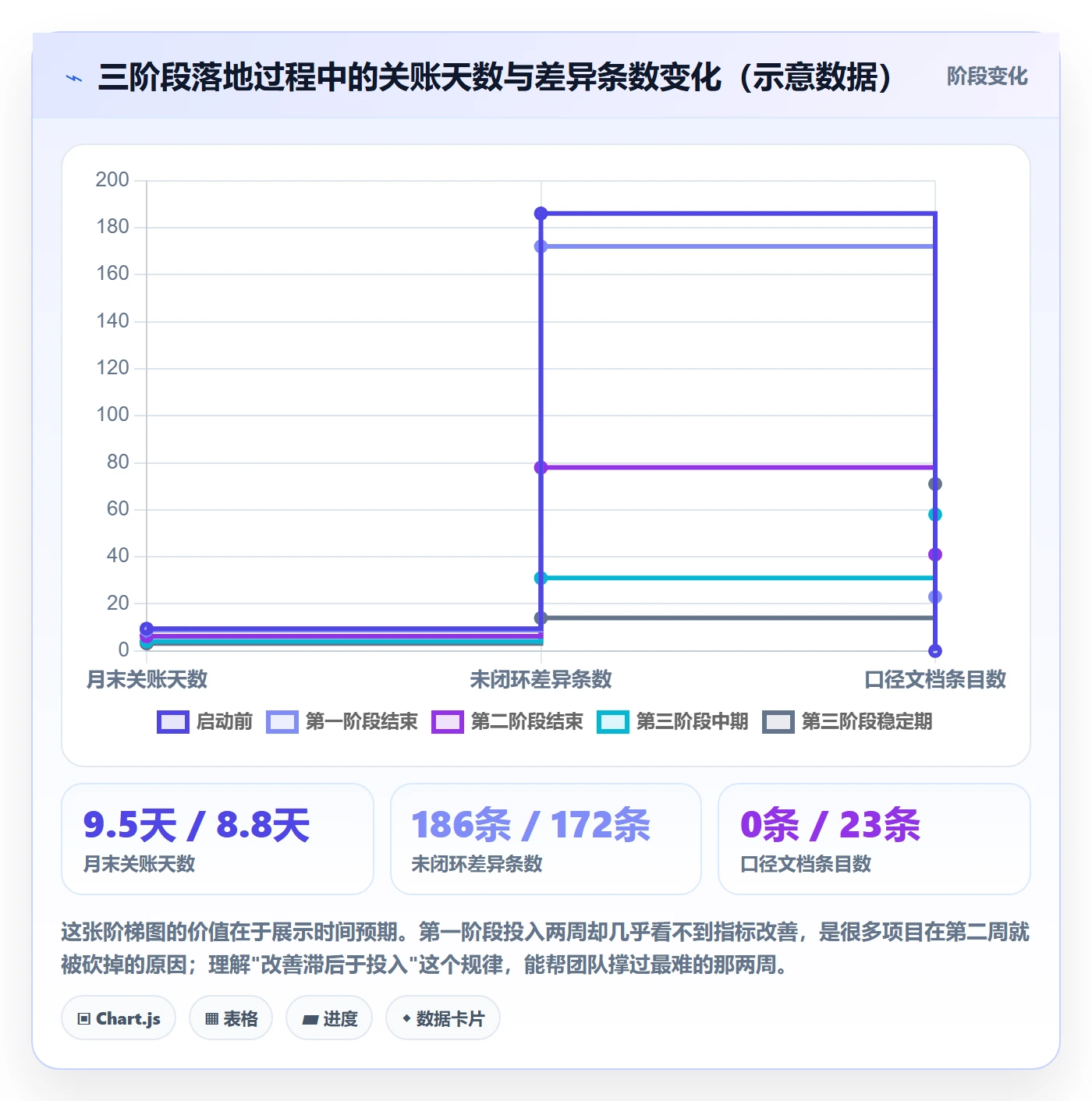Click the description paragraph starting with 这张阶梯图的价值
The width and height of the screenshot is (1092, 1101).
(545, 948)
